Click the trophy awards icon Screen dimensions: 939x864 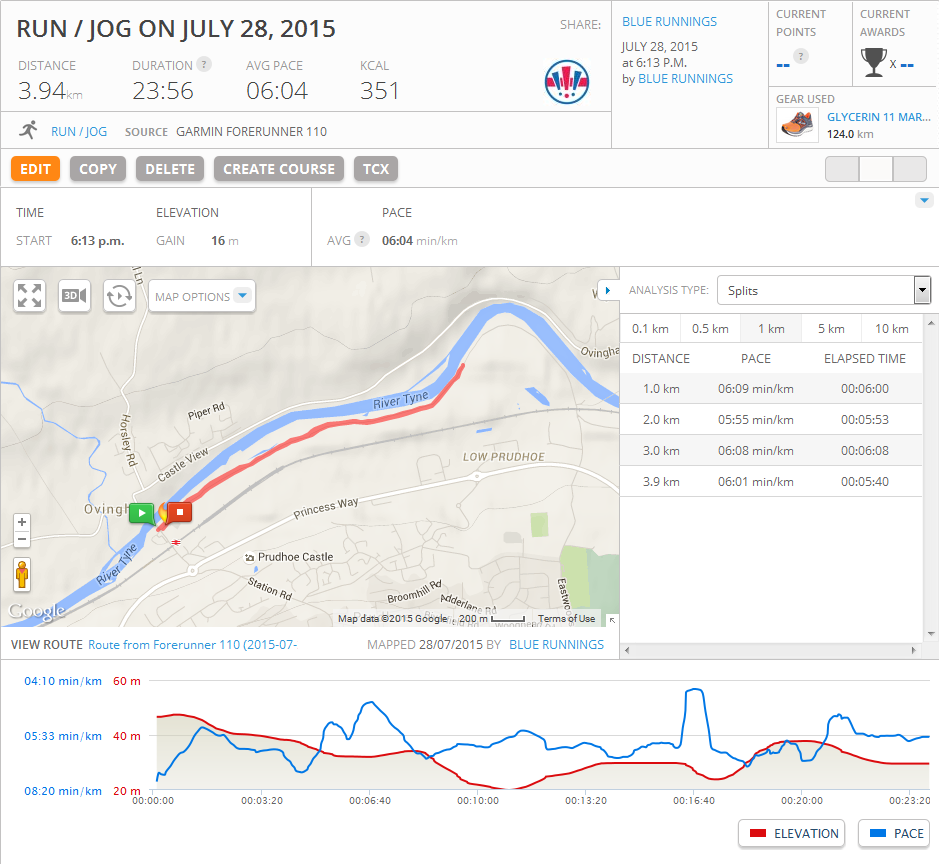872,64
